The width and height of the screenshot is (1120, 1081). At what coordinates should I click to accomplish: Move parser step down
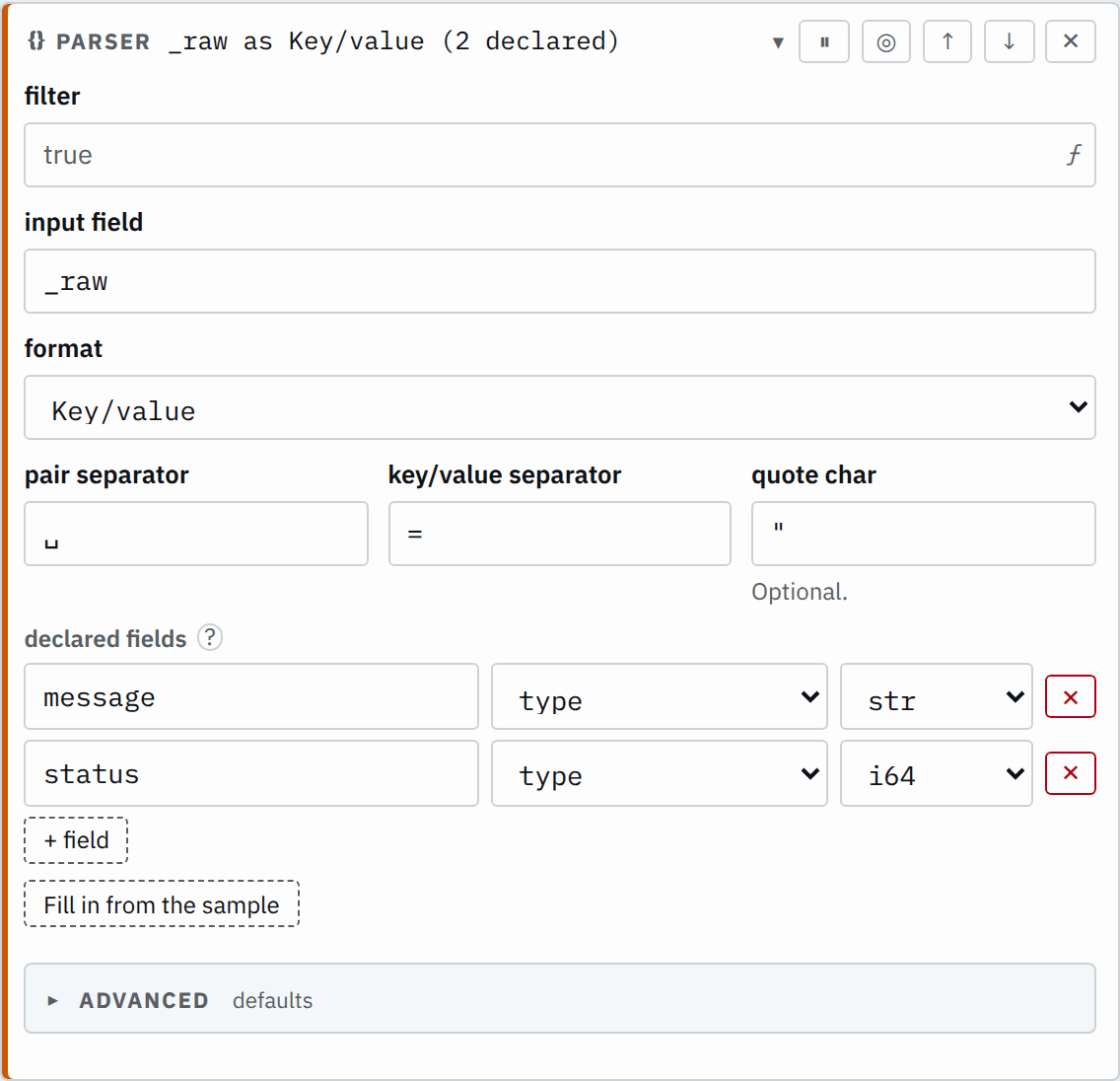(x=1009, y=42)
